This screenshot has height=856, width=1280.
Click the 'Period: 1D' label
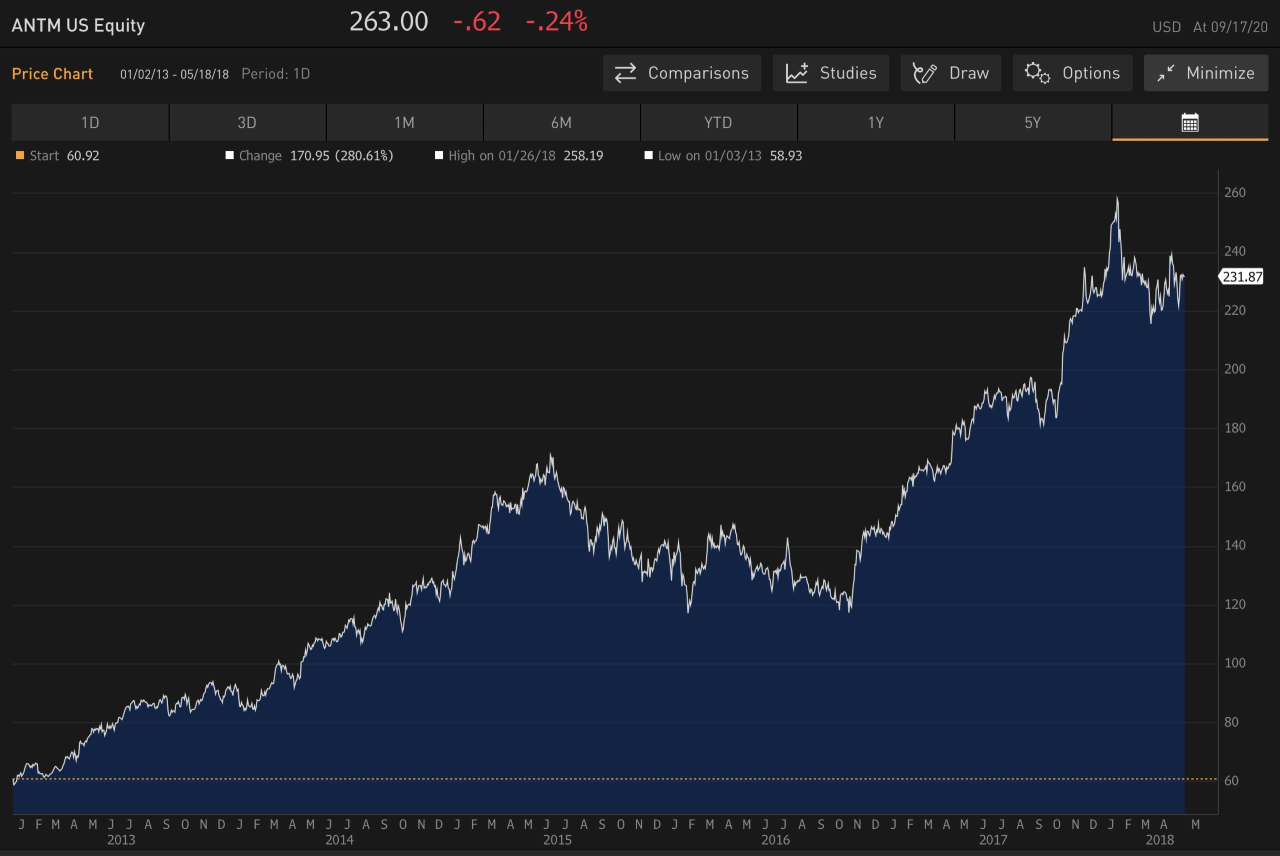coord(276,74)
